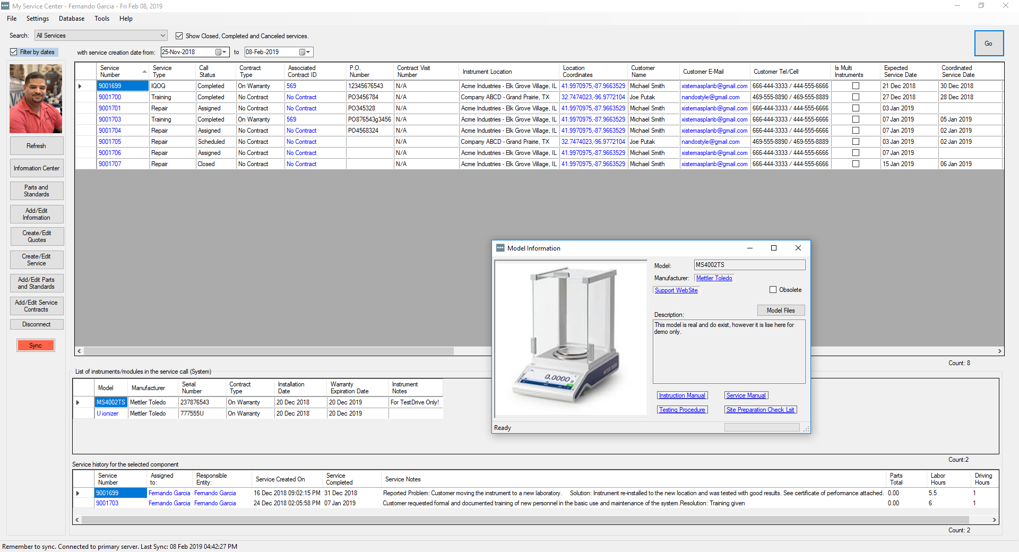Open service 9001703 in service history
1019x552 pixels.
108,503
